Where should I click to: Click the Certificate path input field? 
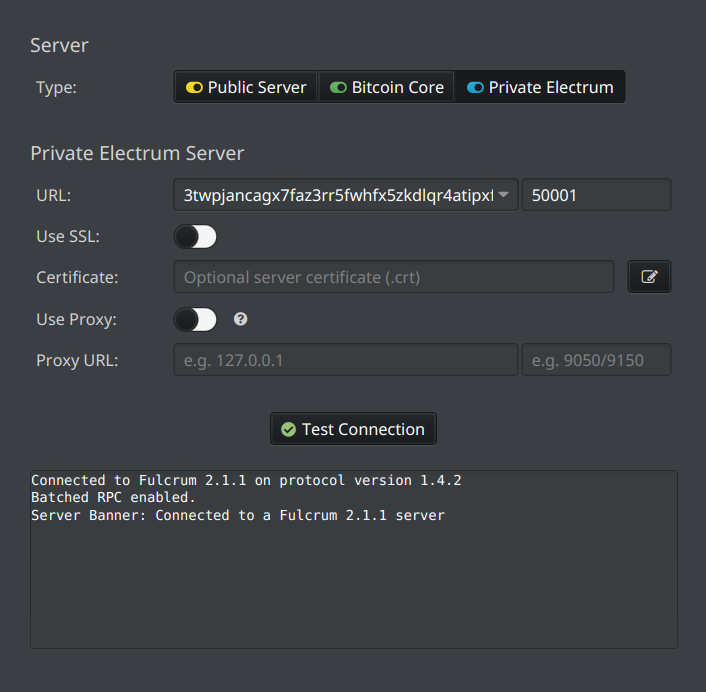394,277
